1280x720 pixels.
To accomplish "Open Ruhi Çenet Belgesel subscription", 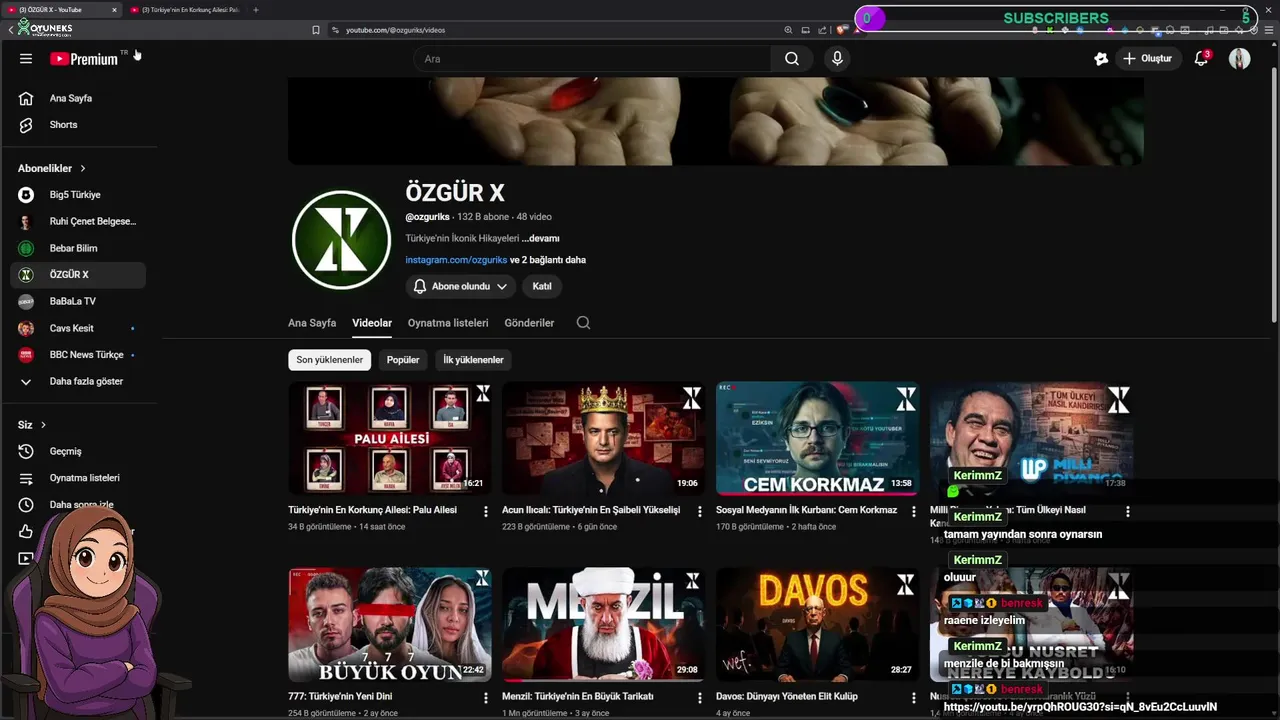I will tap(78, 221).
